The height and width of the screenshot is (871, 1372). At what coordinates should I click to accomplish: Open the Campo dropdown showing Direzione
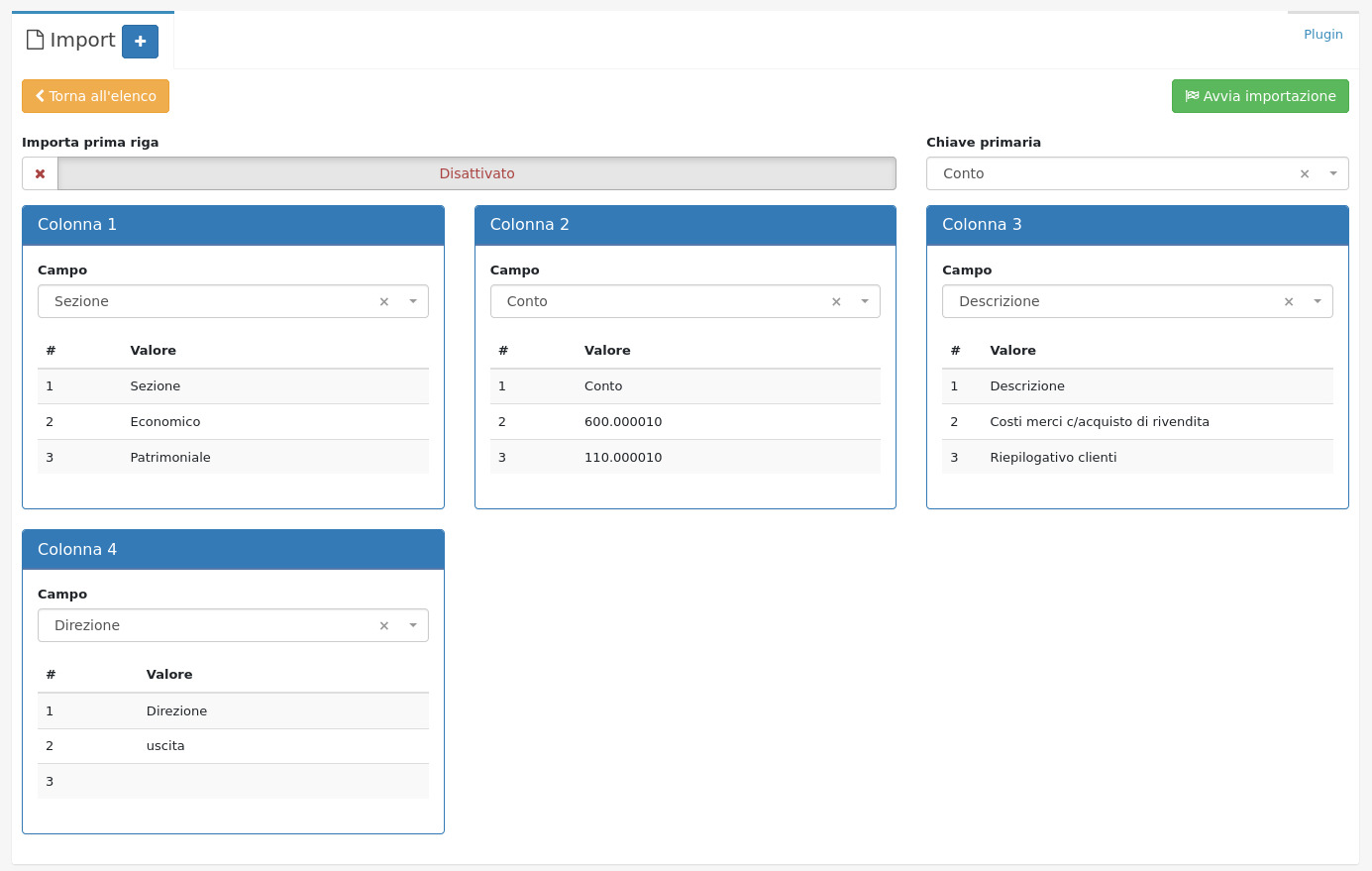(x=413, y=625)
